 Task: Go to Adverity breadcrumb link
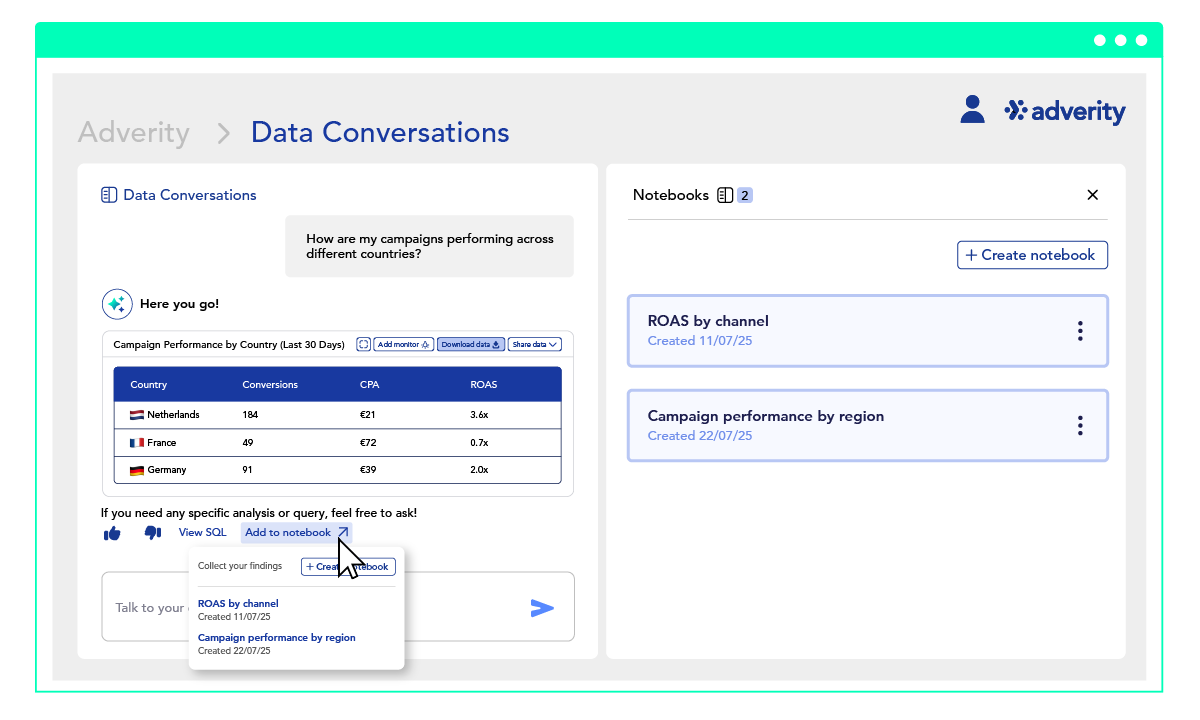(134, 132)
